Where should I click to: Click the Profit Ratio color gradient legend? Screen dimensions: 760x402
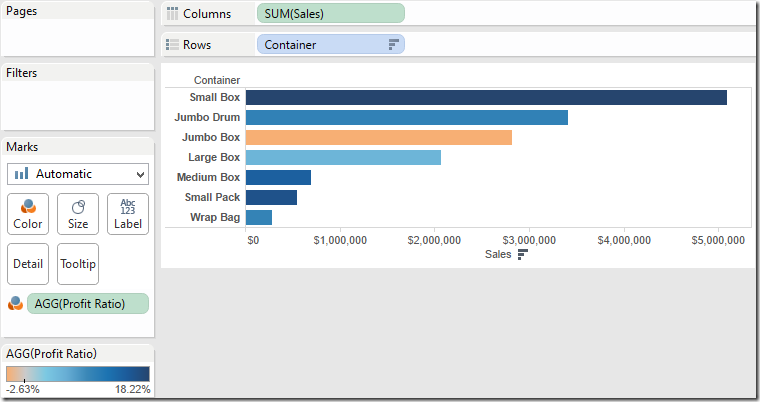(78, 373)
